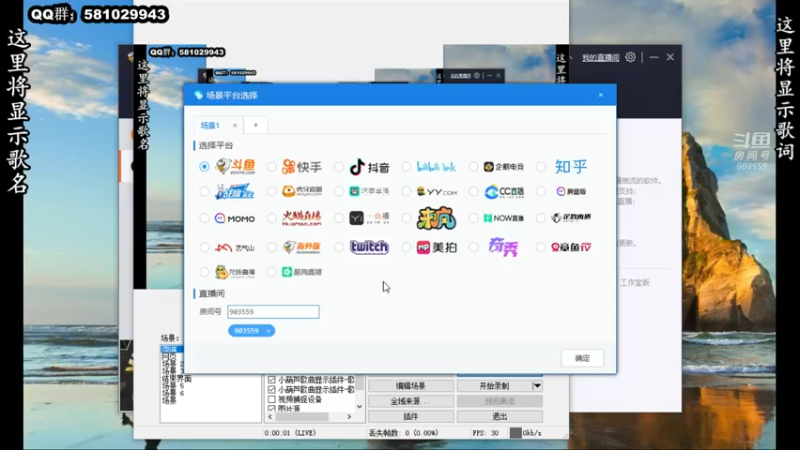Click the Yi live (一直播) logo
800x450 pixels.
click(x=369, y=218)
